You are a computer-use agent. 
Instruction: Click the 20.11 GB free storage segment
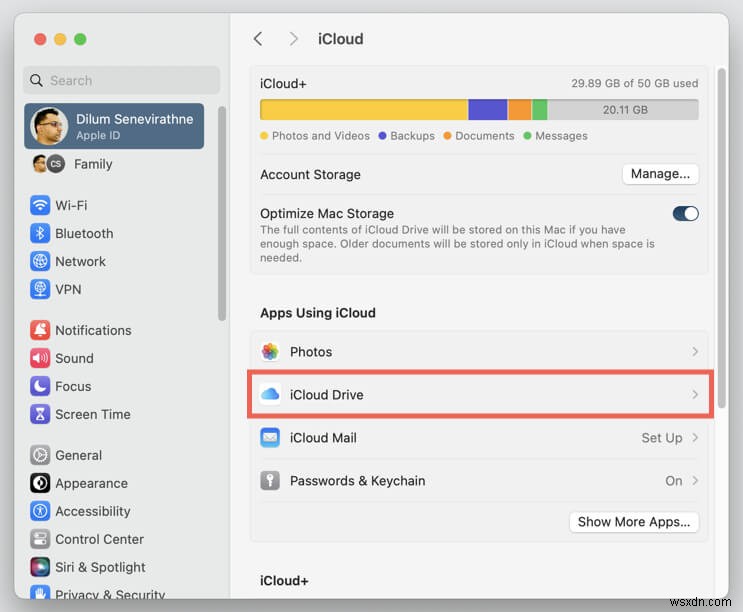(x=623, y=109)
